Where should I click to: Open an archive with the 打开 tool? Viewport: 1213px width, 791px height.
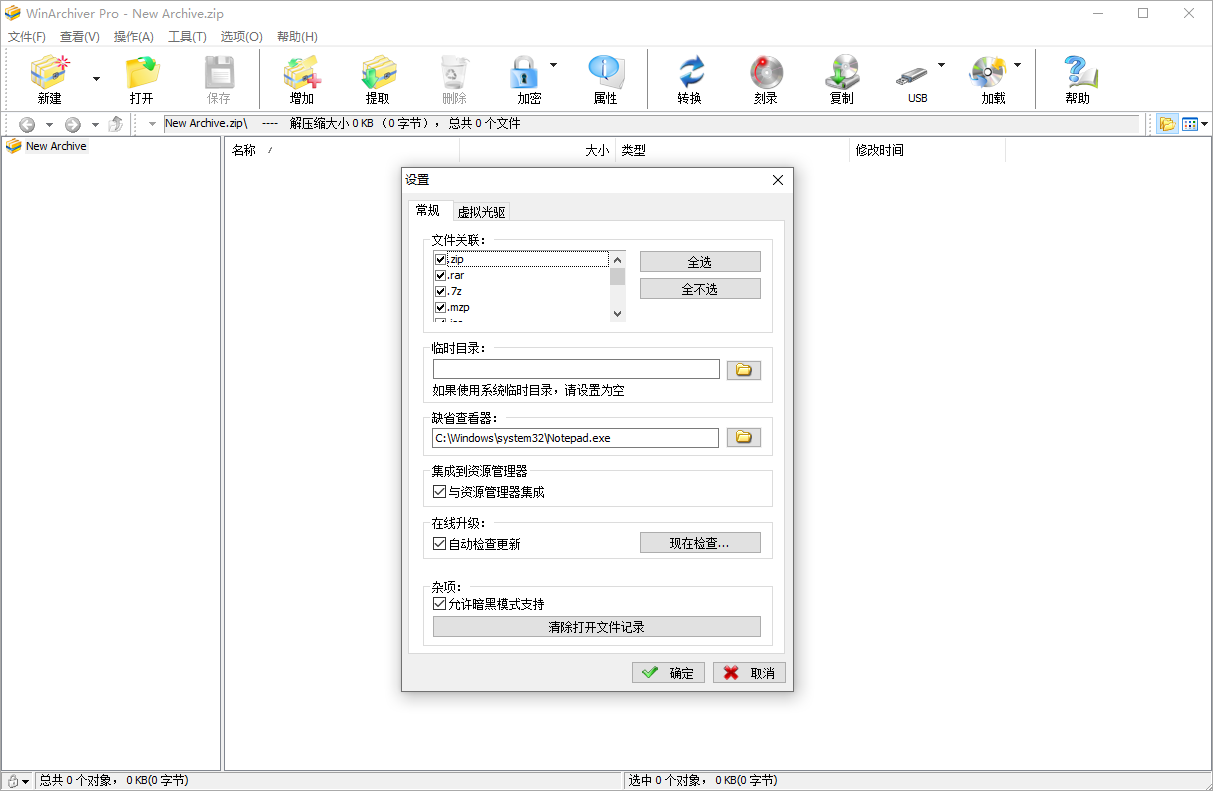[x=140, y=79]
